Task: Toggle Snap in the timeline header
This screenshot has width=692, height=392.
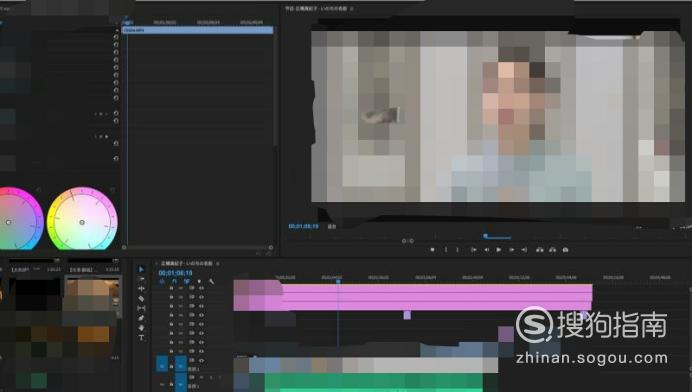Action: (174, 281)
